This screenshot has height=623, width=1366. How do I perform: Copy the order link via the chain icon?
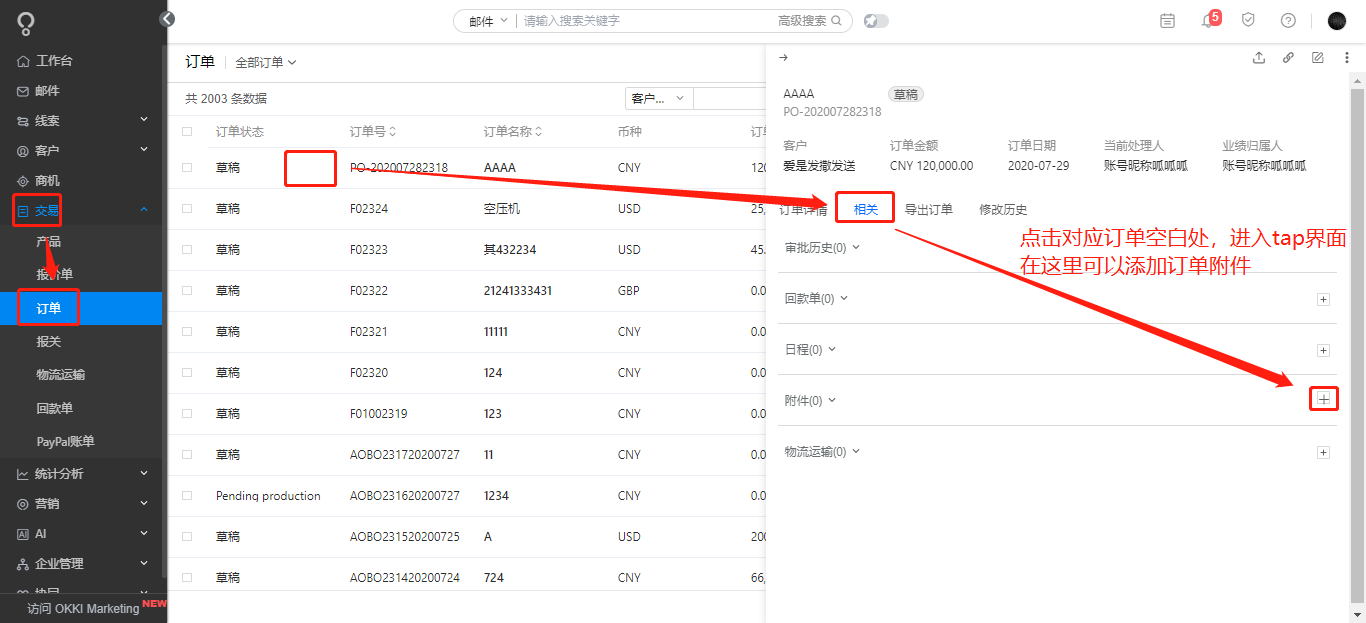pyautogui.click(x=1288, y=57)
